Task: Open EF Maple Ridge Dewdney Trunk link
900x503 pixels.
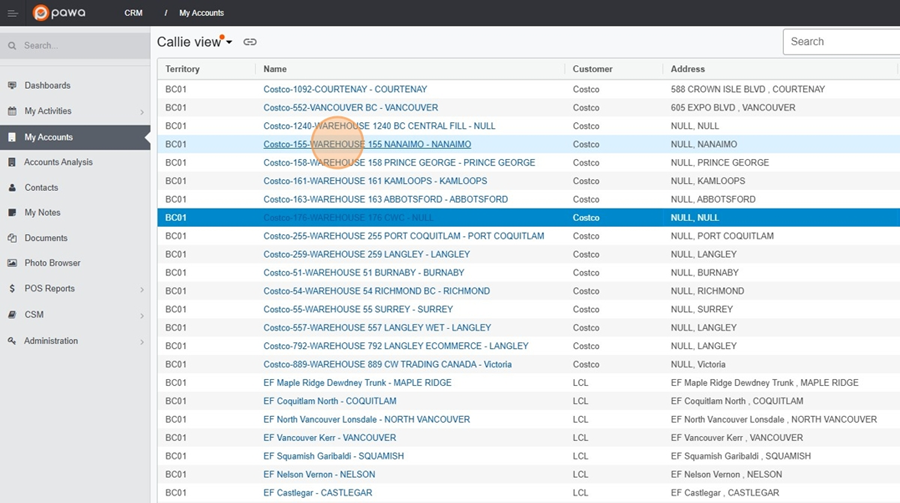Action: (x=358, y=383)
